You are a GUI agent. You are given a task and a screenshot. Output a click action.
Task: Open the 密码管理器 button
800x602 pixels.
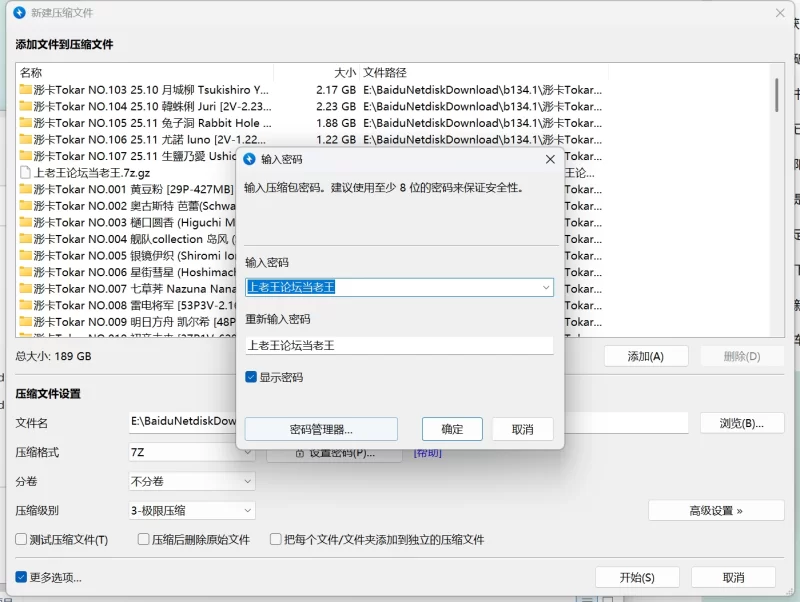(x=321, y=429)
